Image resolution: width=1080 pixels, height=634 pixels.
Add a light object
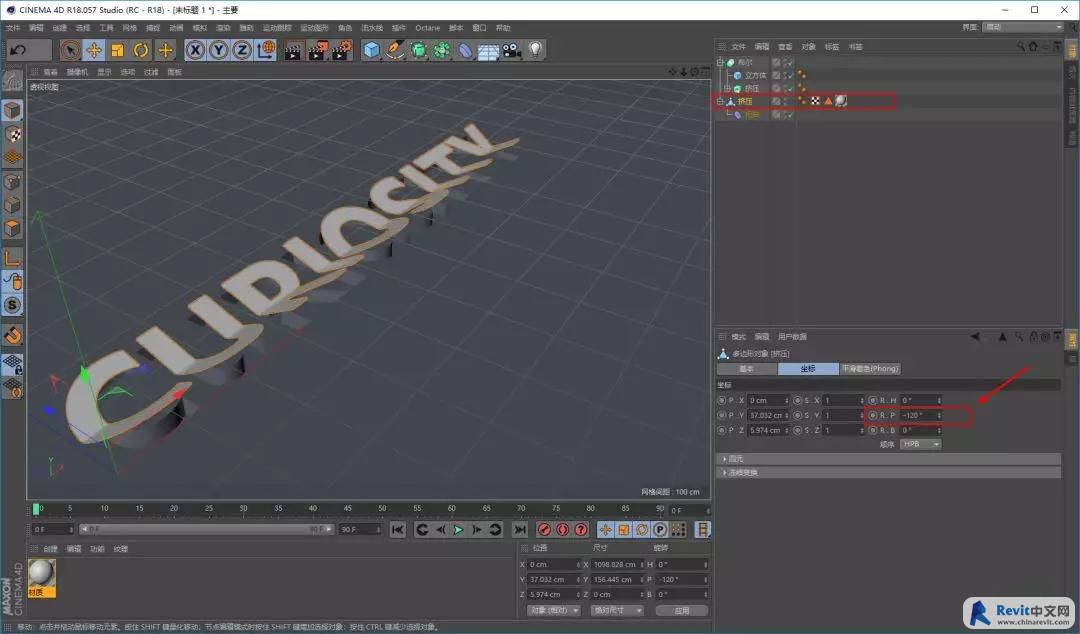pos(535,50)
